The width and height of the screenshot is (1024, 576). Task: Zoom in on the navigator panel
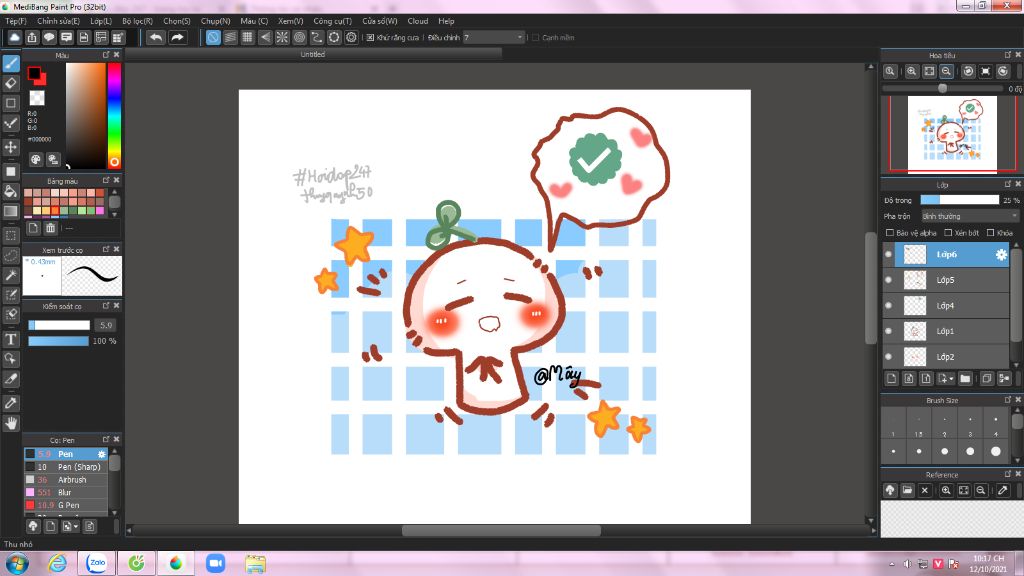(912, 71)
